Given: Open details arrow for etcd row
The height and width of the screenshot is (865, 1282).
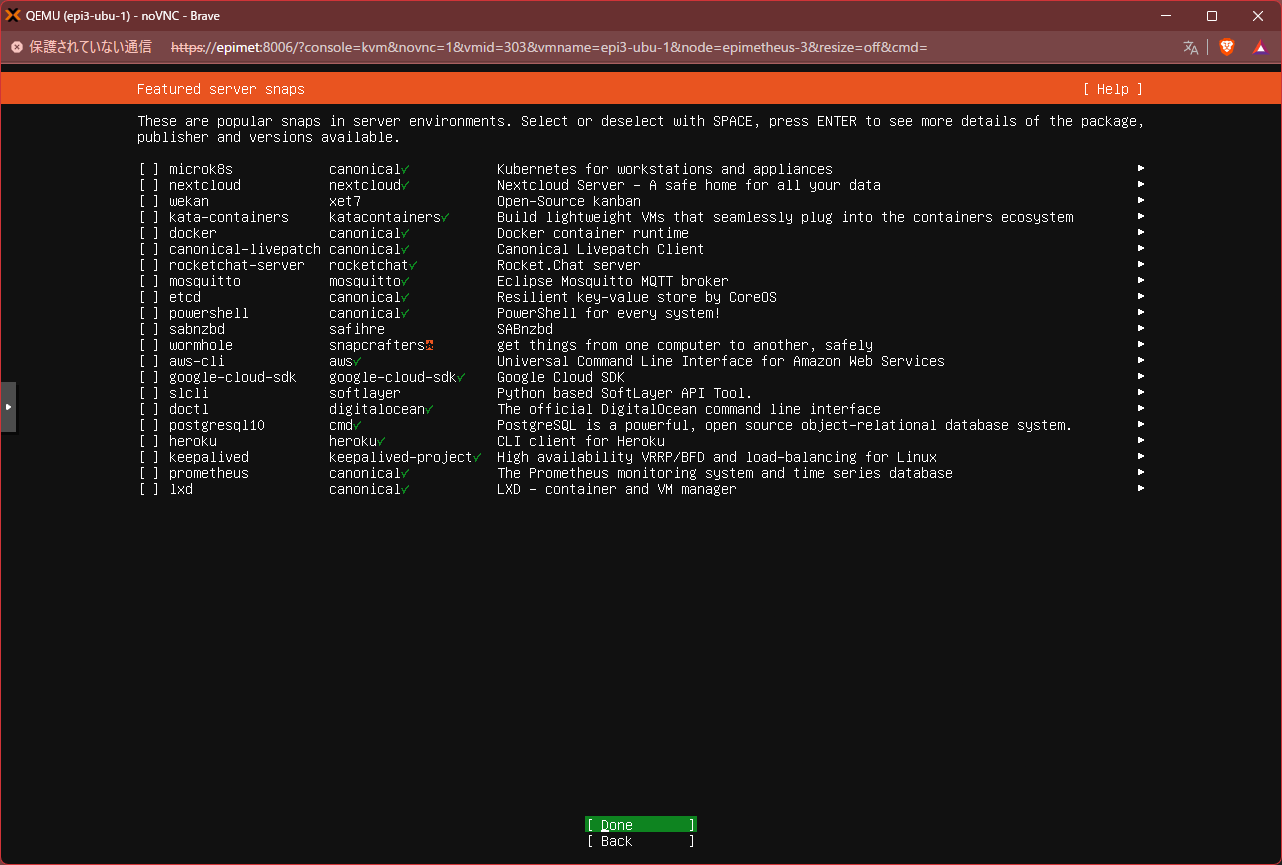Looking at the screenshot, I should pos(1141,297).
